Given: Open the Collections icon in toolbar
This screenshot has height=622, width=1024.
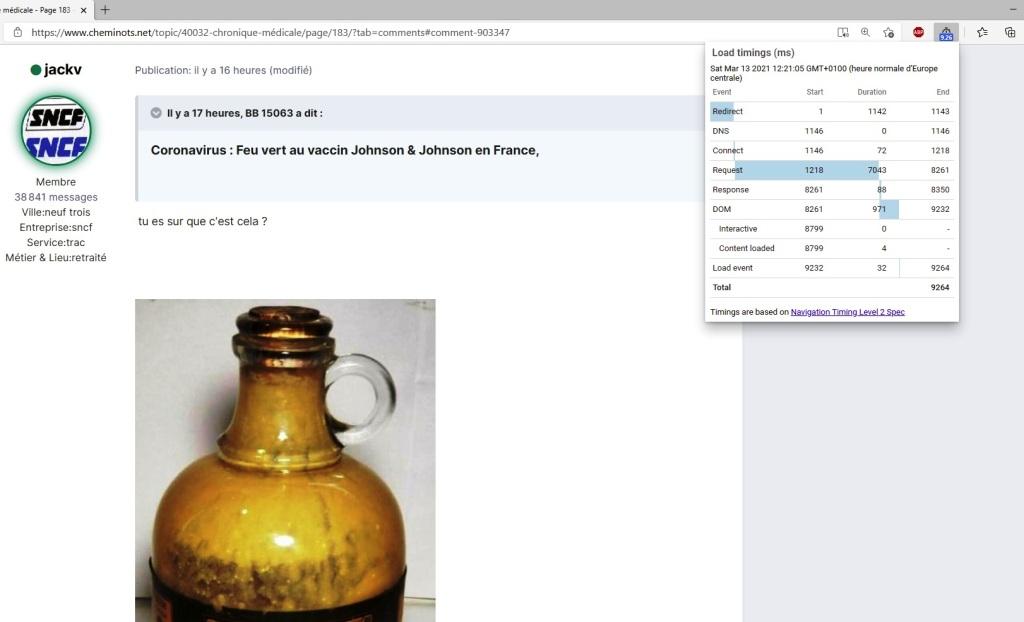Looking at the screenshot, I should pos(1010,32).
